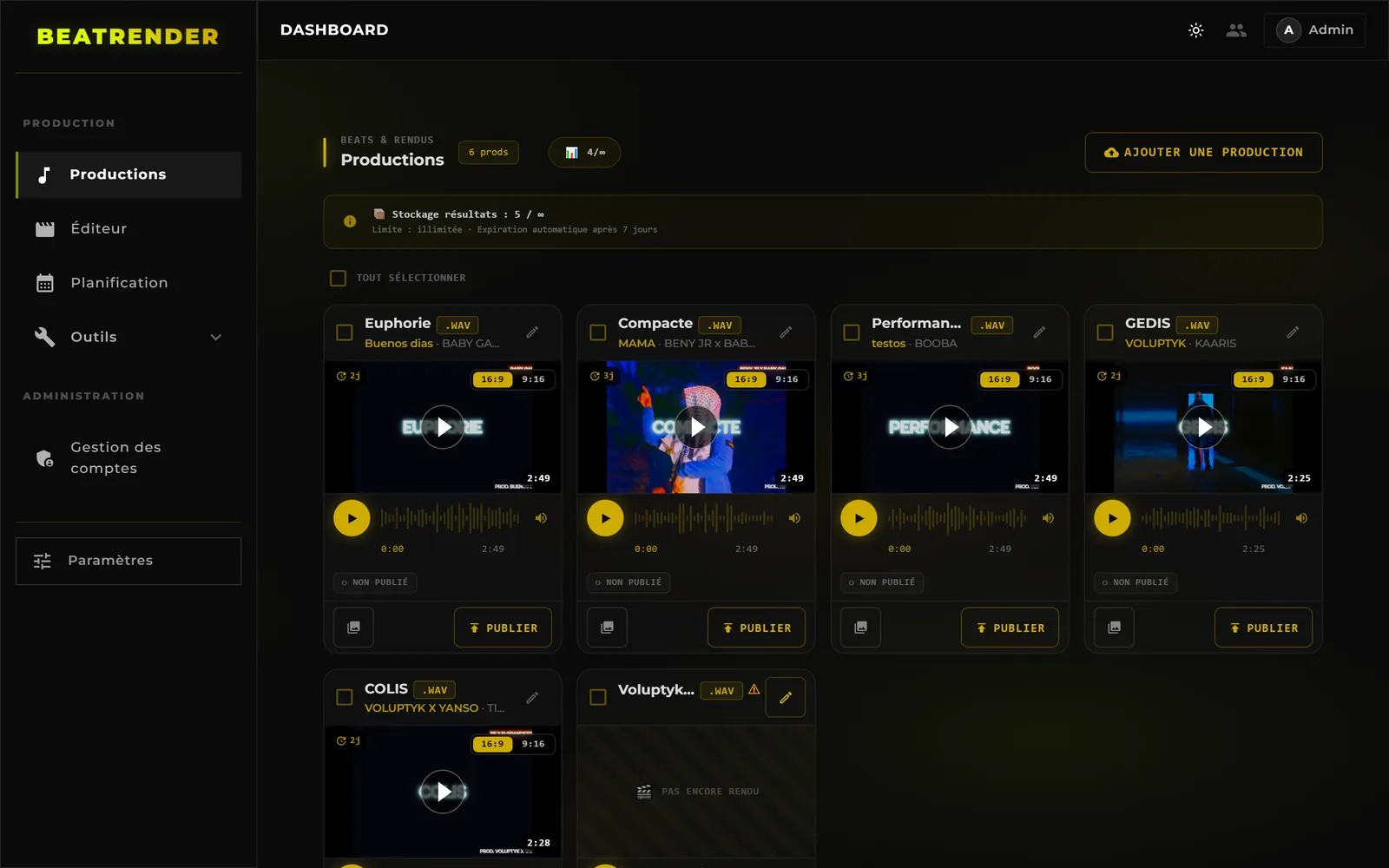
Task: Open Performance image gallery icon button
Action: 860,628
